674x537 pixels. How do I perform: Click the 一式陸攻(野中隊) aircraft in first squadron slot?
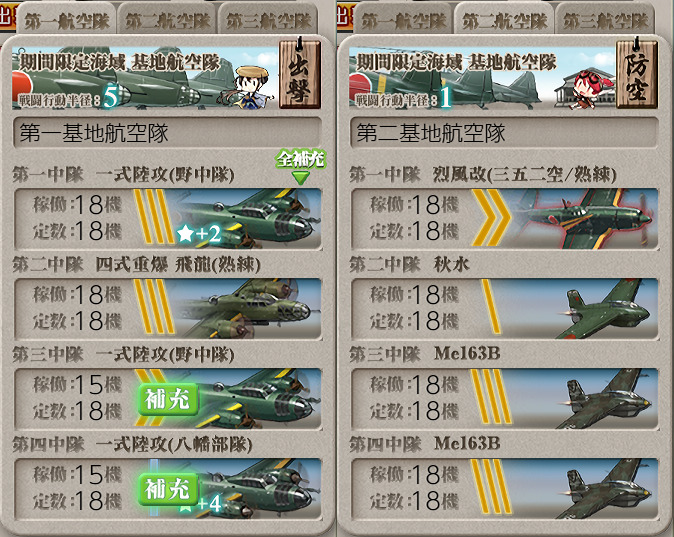(x=245, y=218)
